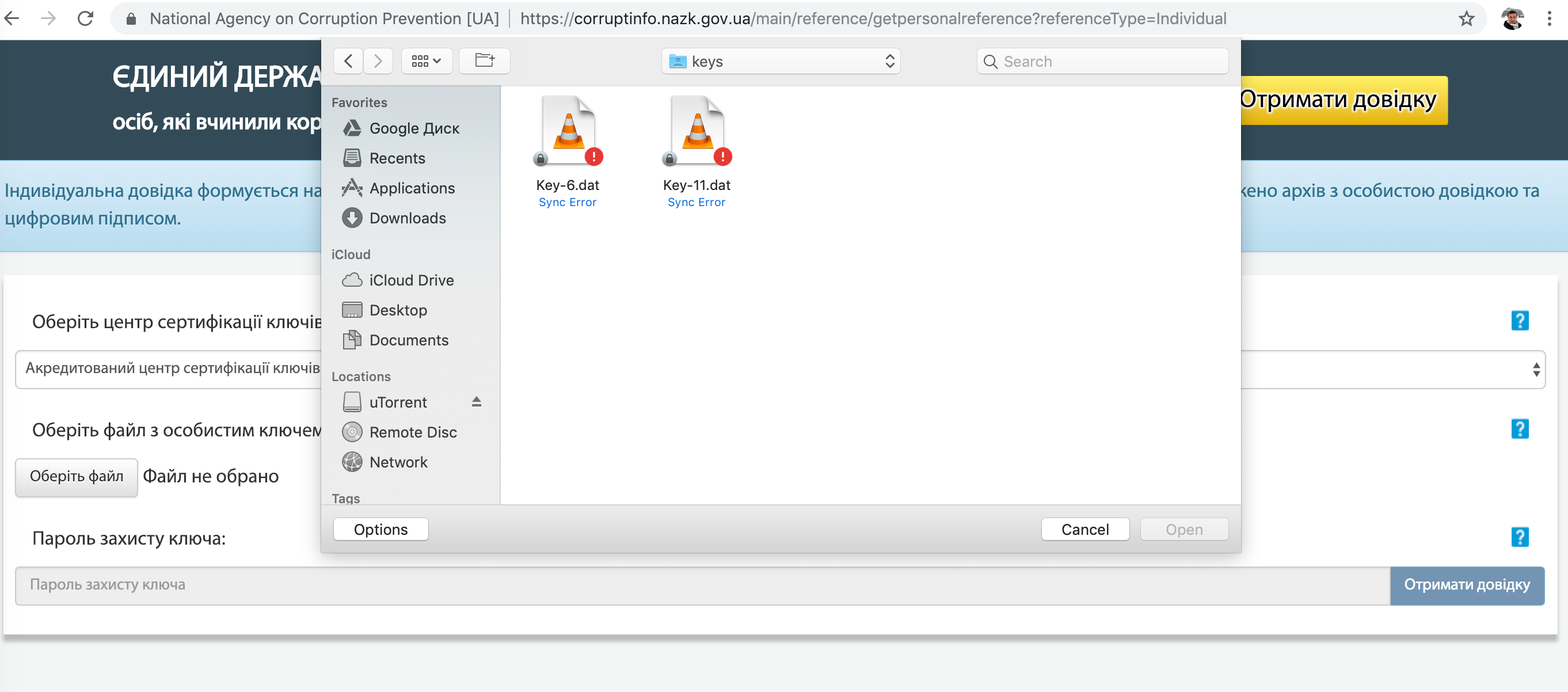Select Downloads in Favorites sidebar
The image size is (1568, 692).
click(407, 218)
